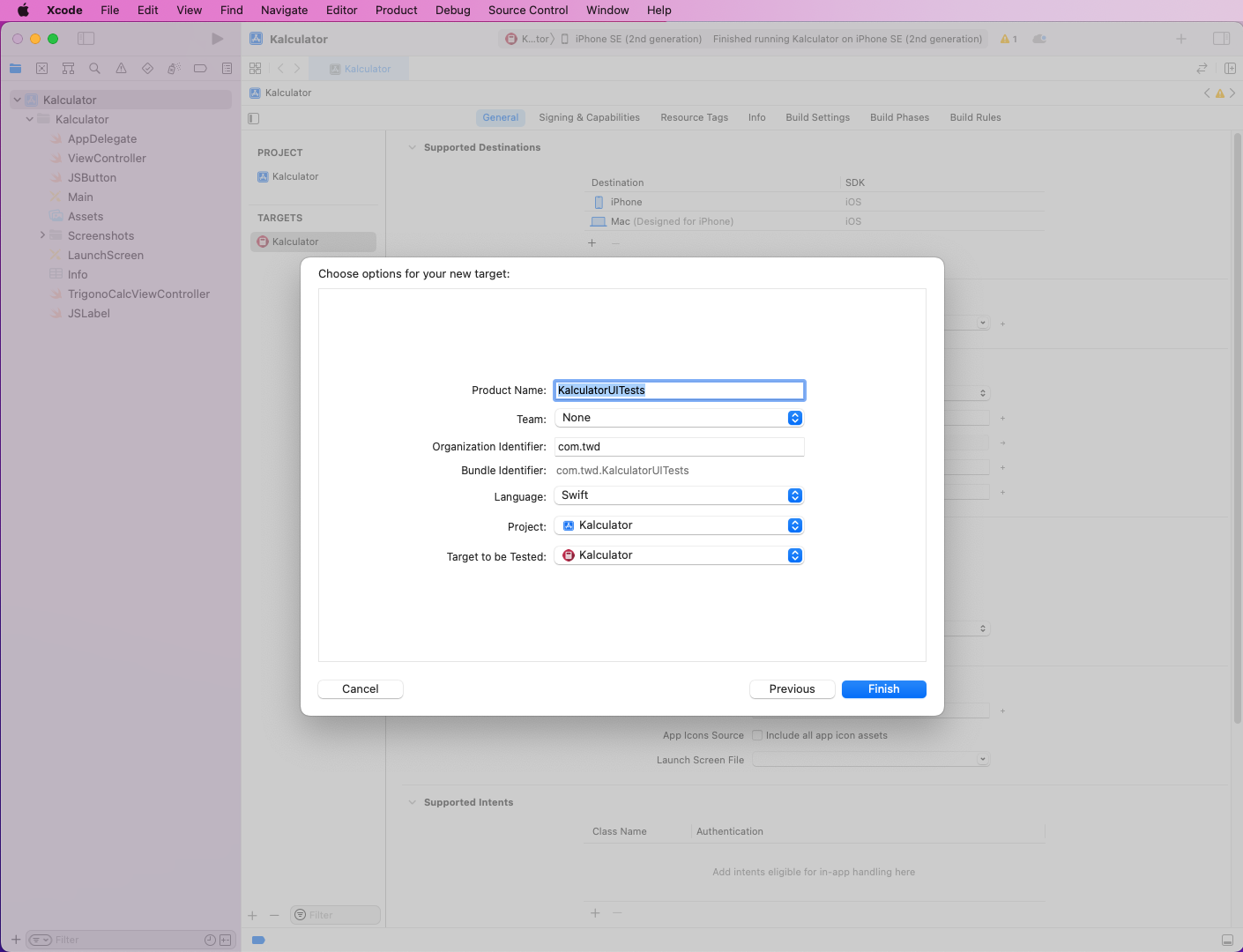The height and width of the screenshot is (952, 1243).
Task: Open the Launch Screen File dropdown
Action: 871,759
